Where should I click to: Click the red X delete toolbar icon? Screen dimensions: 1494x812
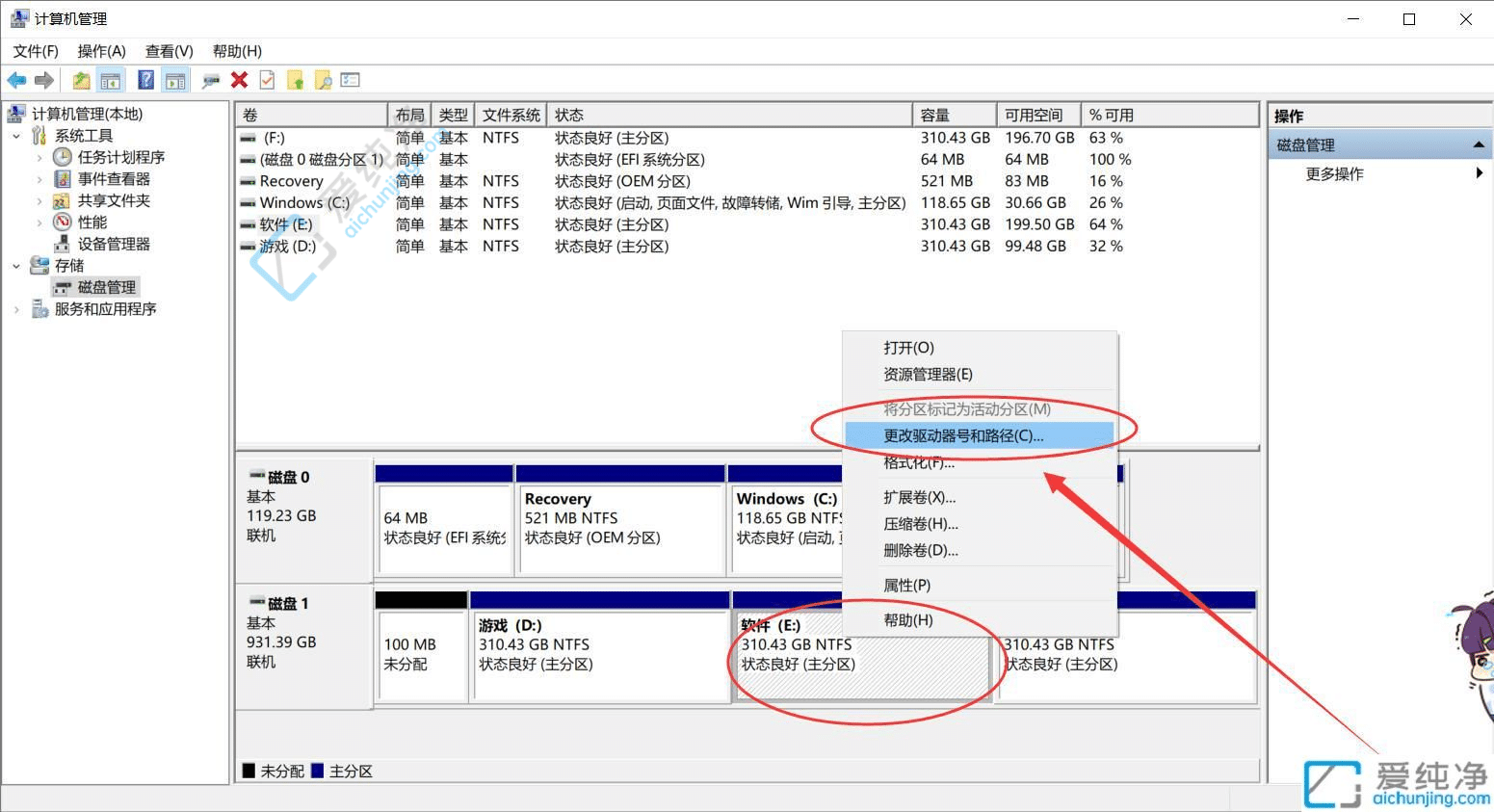240,81
